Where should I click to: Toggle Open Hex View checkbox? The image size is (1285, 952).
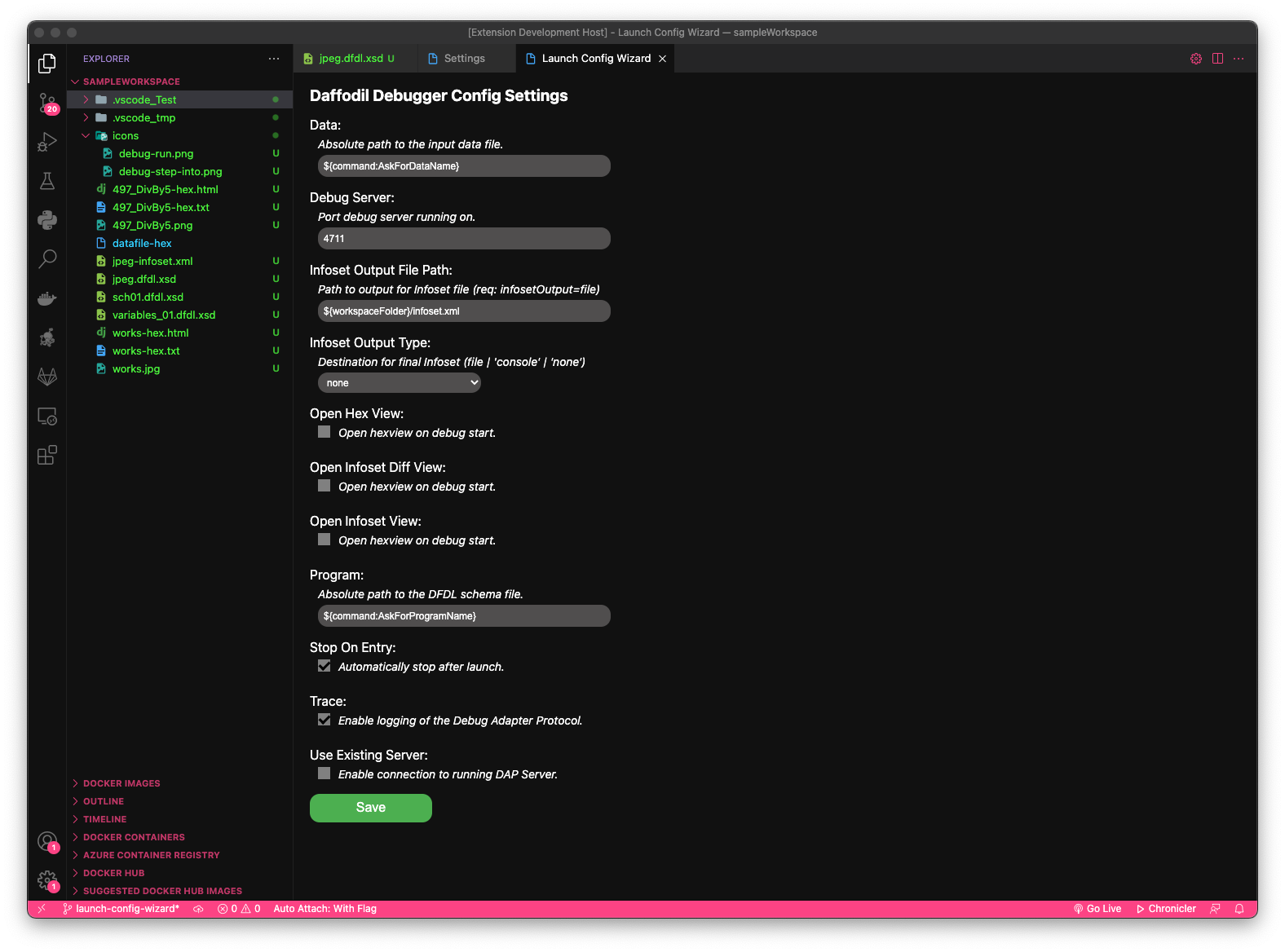325,432
